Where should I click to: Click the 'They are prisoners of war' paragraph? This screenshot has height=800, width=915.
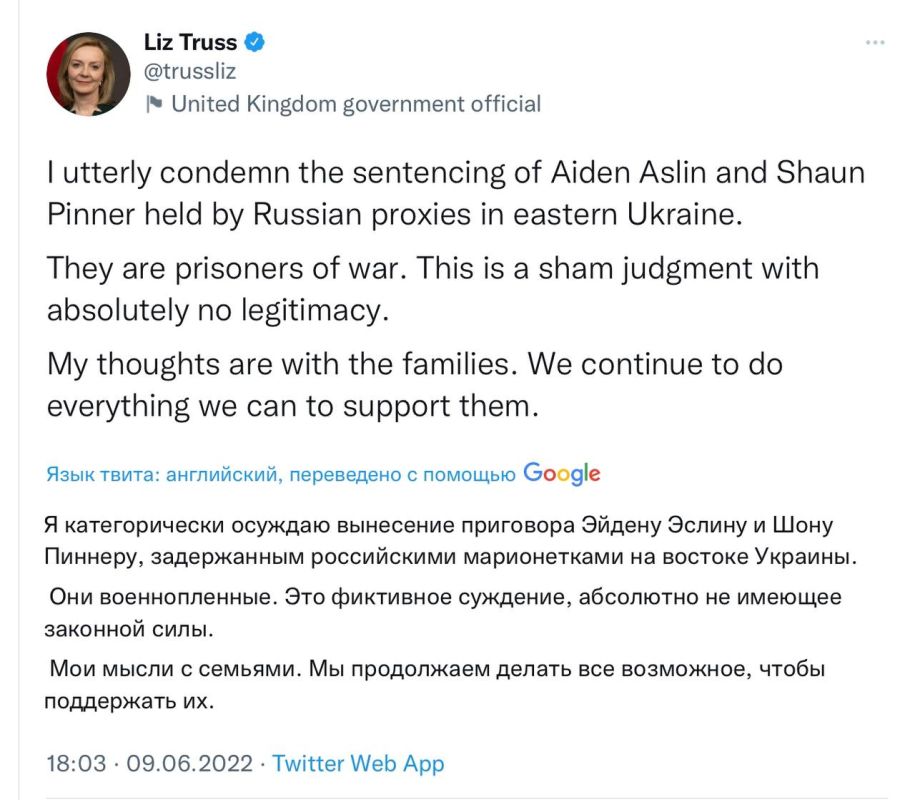point(432,289)
